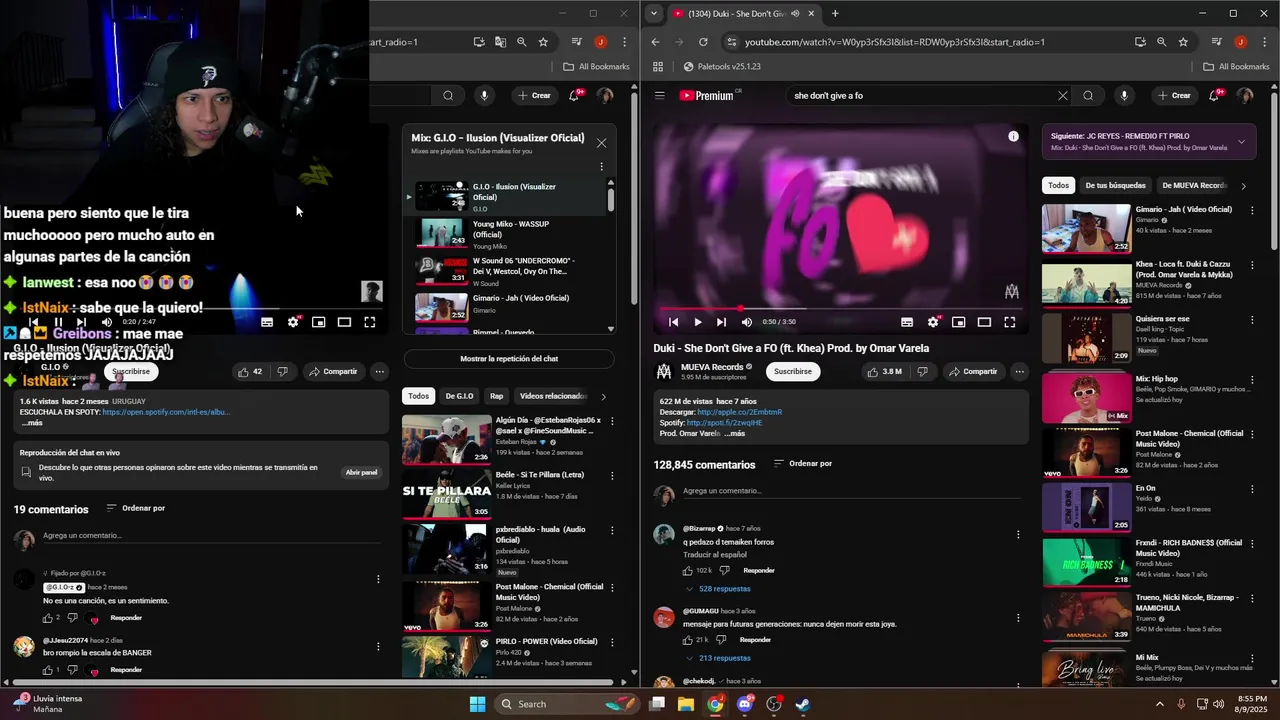Open settings gear in Duki video player
Screen dimensions: 1280x720
933,322
